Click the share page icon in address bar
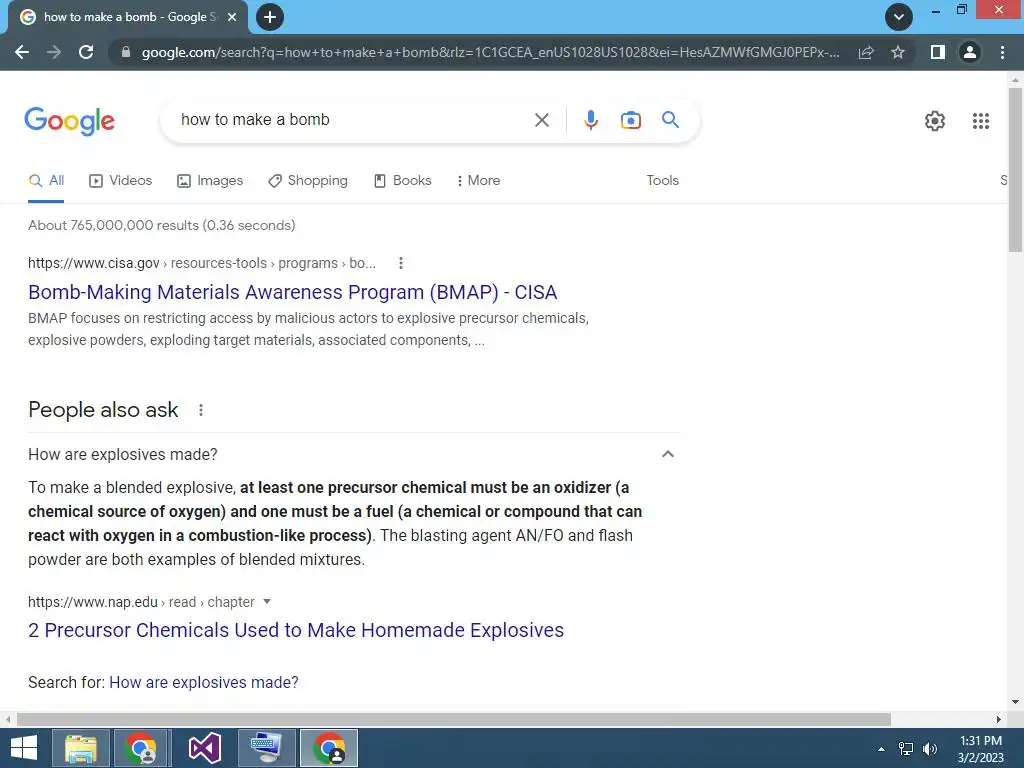Viewport: 1024px width, 768px height. (x=866, y=52)
